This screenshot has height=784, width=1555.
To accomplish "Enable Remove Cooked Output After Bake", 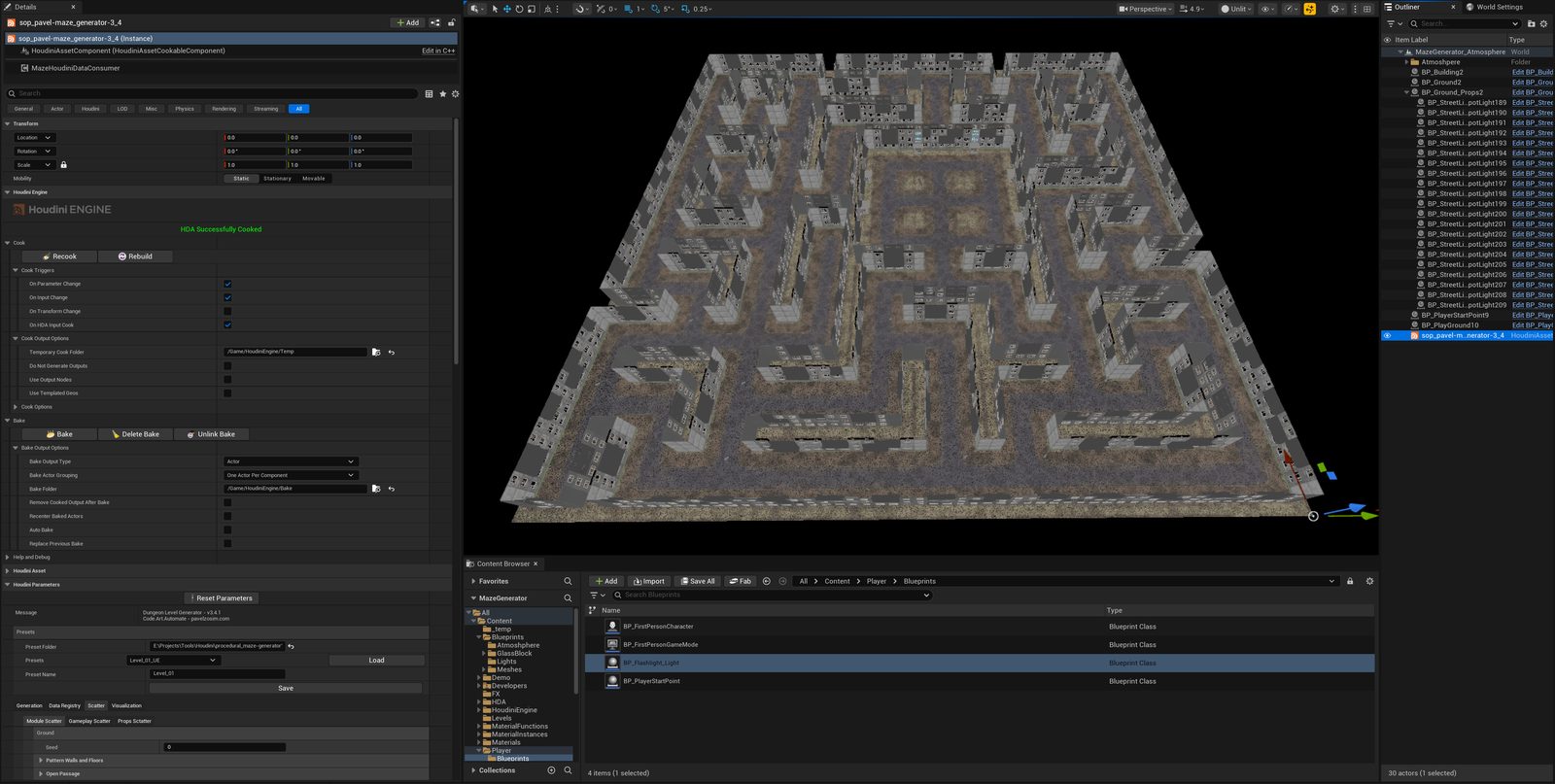I will [227, 502].
